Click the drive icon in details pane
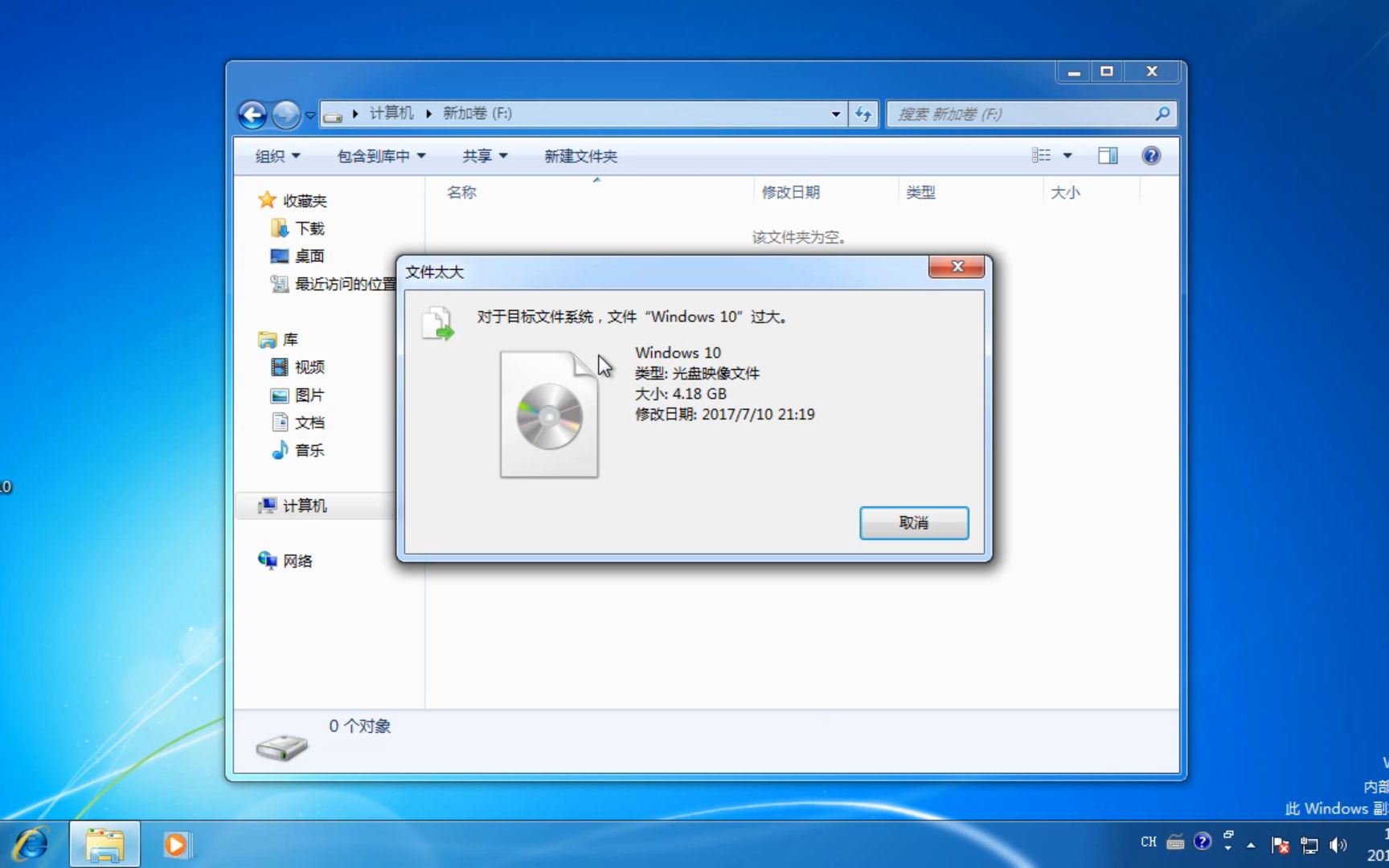Viewport: 1389px width, 868px height. pos(281,747)
